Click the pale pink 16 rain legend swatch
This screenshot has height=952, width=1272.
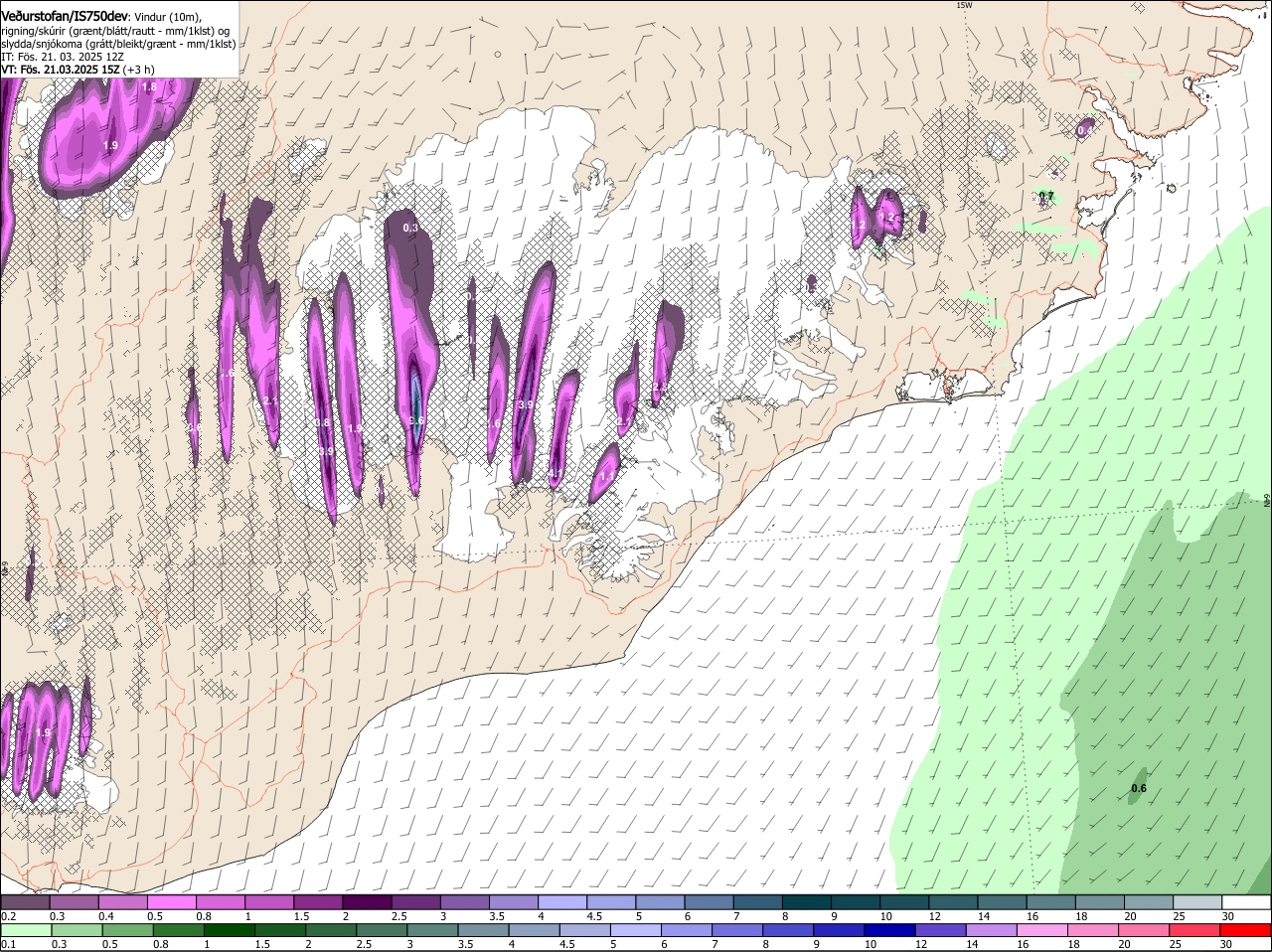(1042, 930)
